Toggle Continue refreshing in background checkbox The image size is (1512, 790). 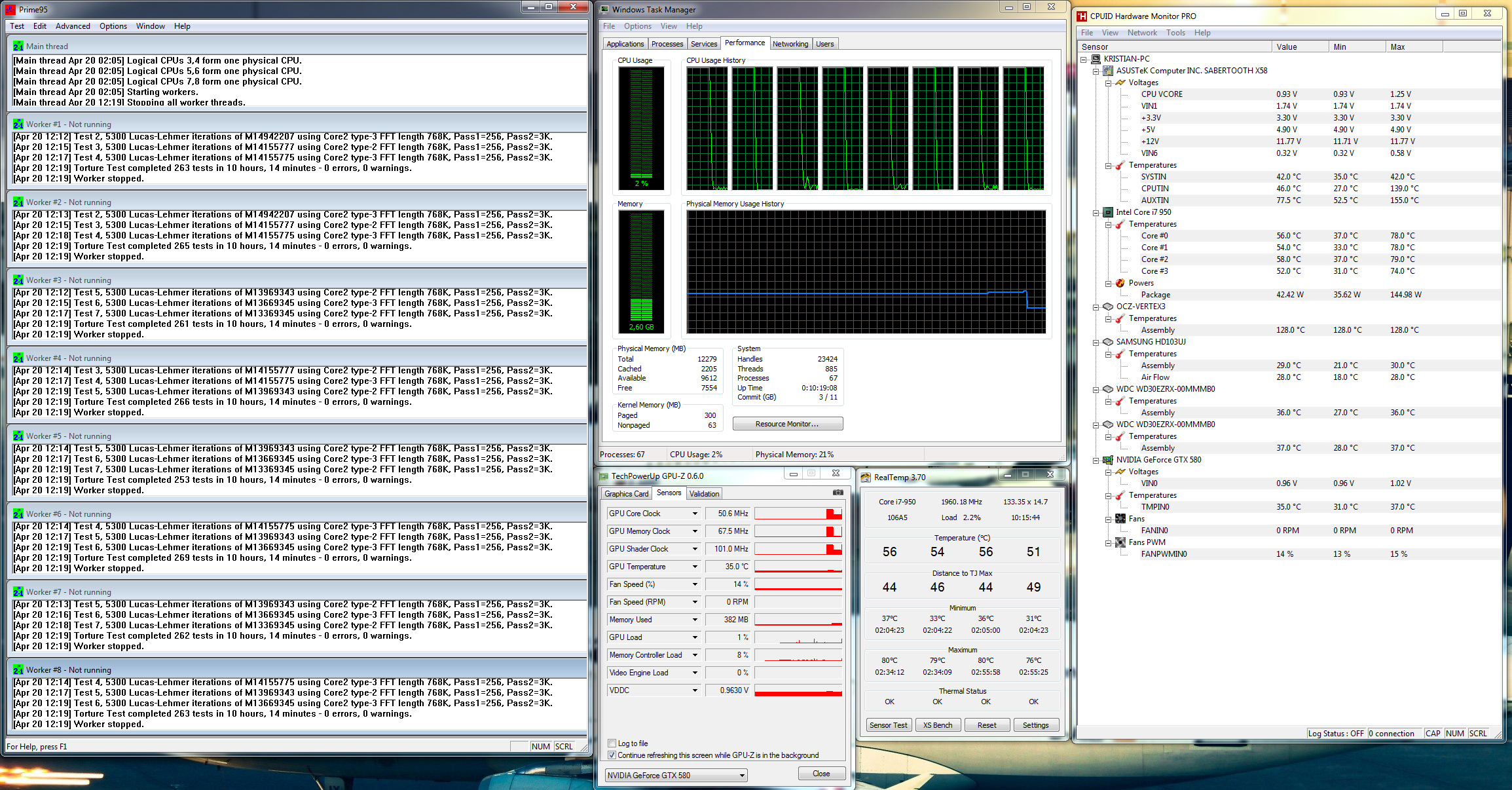pyautogui.click(x=612, y=755)
